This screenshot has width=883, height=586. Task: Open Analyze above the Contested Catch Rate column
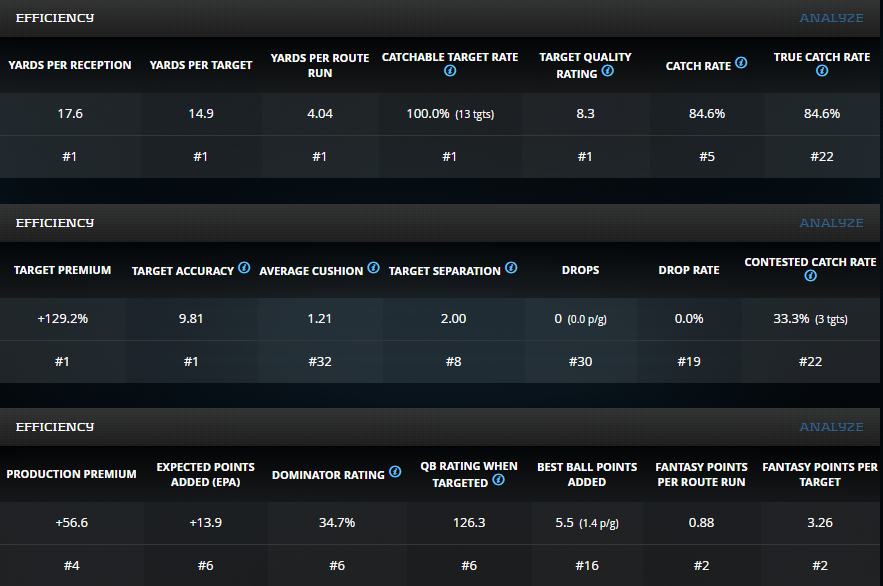pos(830,223)
